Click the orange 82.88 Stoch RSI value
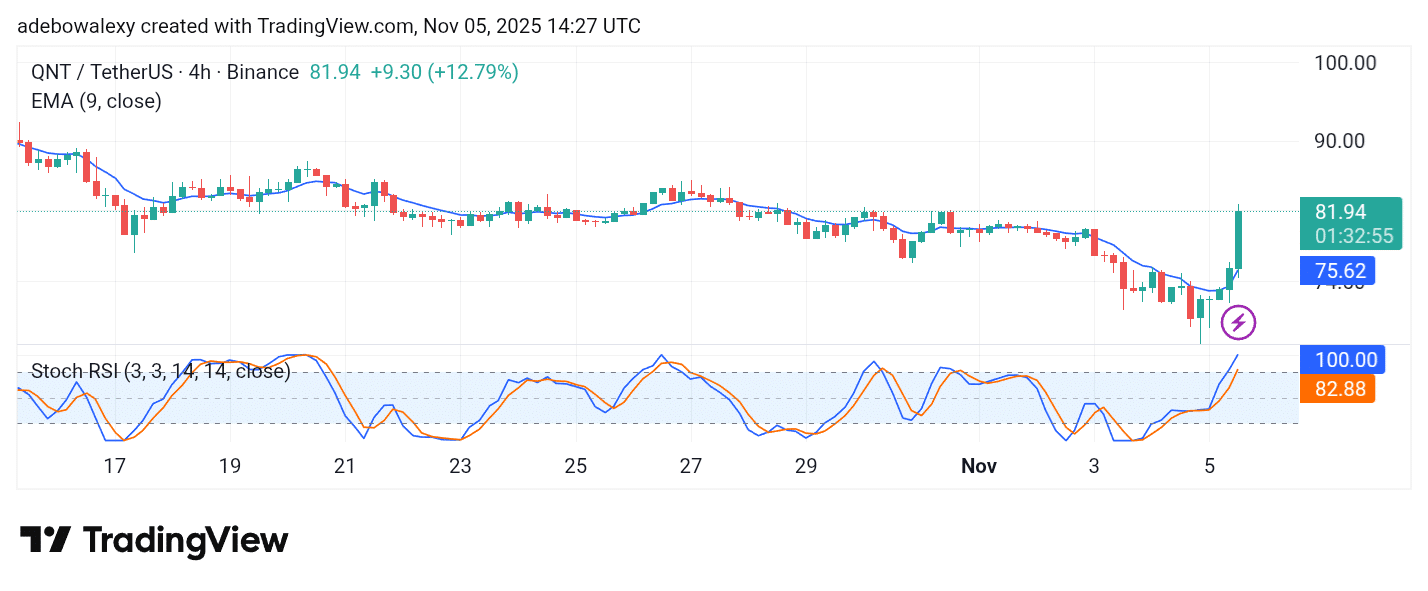1428x591 pixels. [x=1339, y=389]
